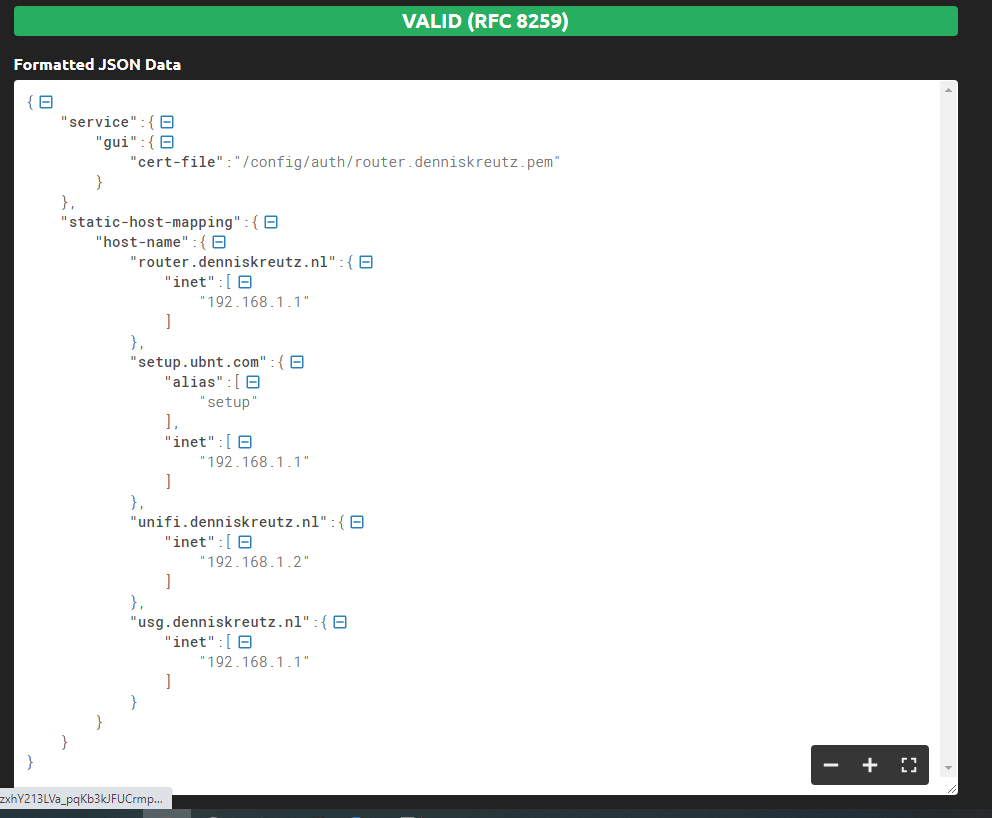Collapse "inet" array under usg.denniskreutz.nl

click(245, 642)
